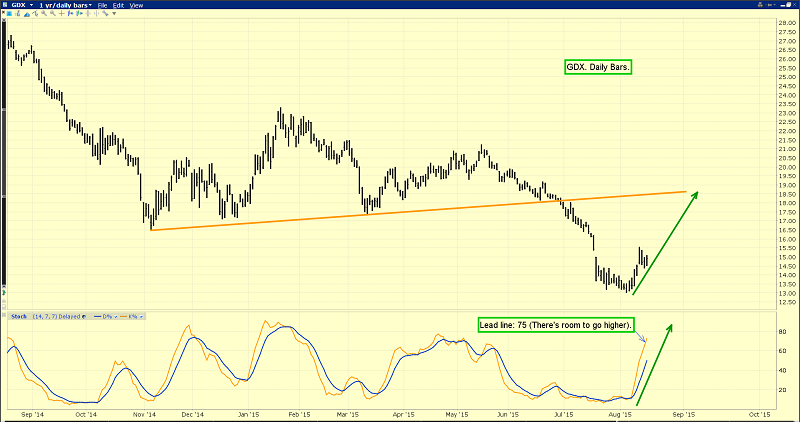Open the K% line options dropdown
This screenshot has height=422, width=800.
click(x=143, y=316)
